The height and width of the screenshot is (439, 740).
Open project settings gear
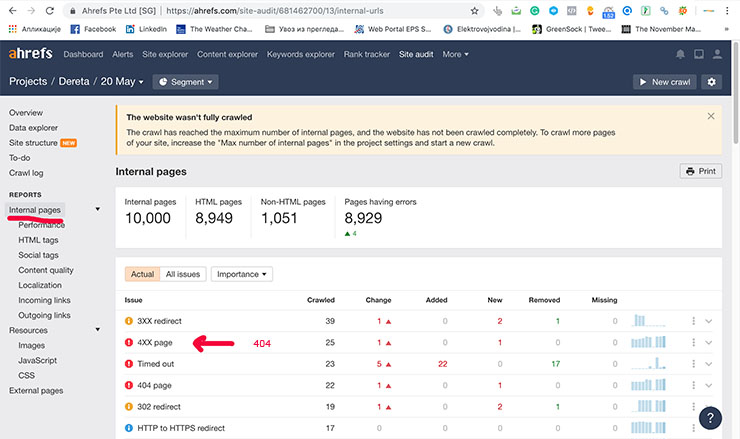pyautogui.click(x=711, y=82)
